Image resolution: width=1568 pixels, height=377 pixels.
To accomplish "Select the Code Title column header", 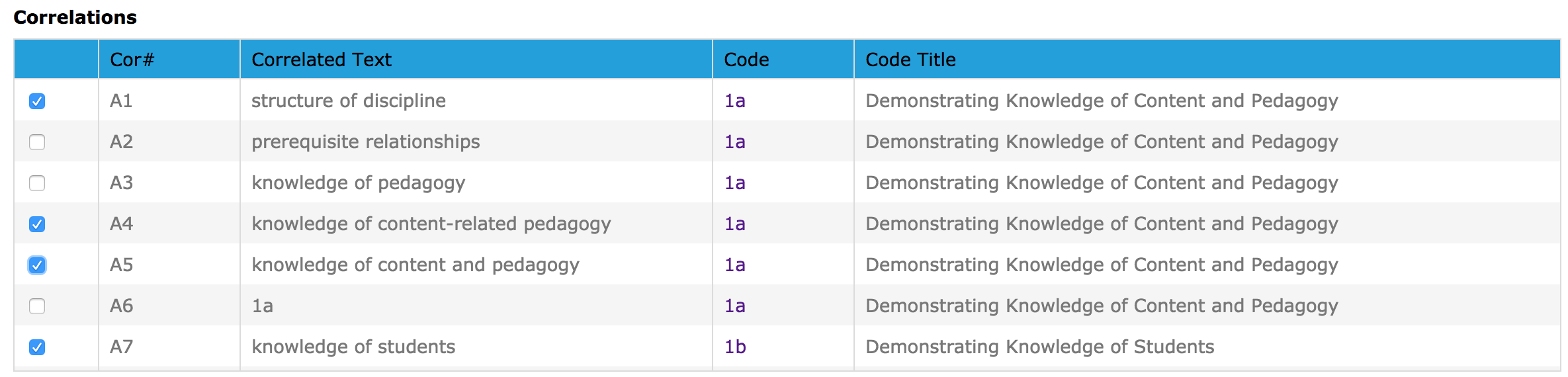I will tap(1207, 60).
